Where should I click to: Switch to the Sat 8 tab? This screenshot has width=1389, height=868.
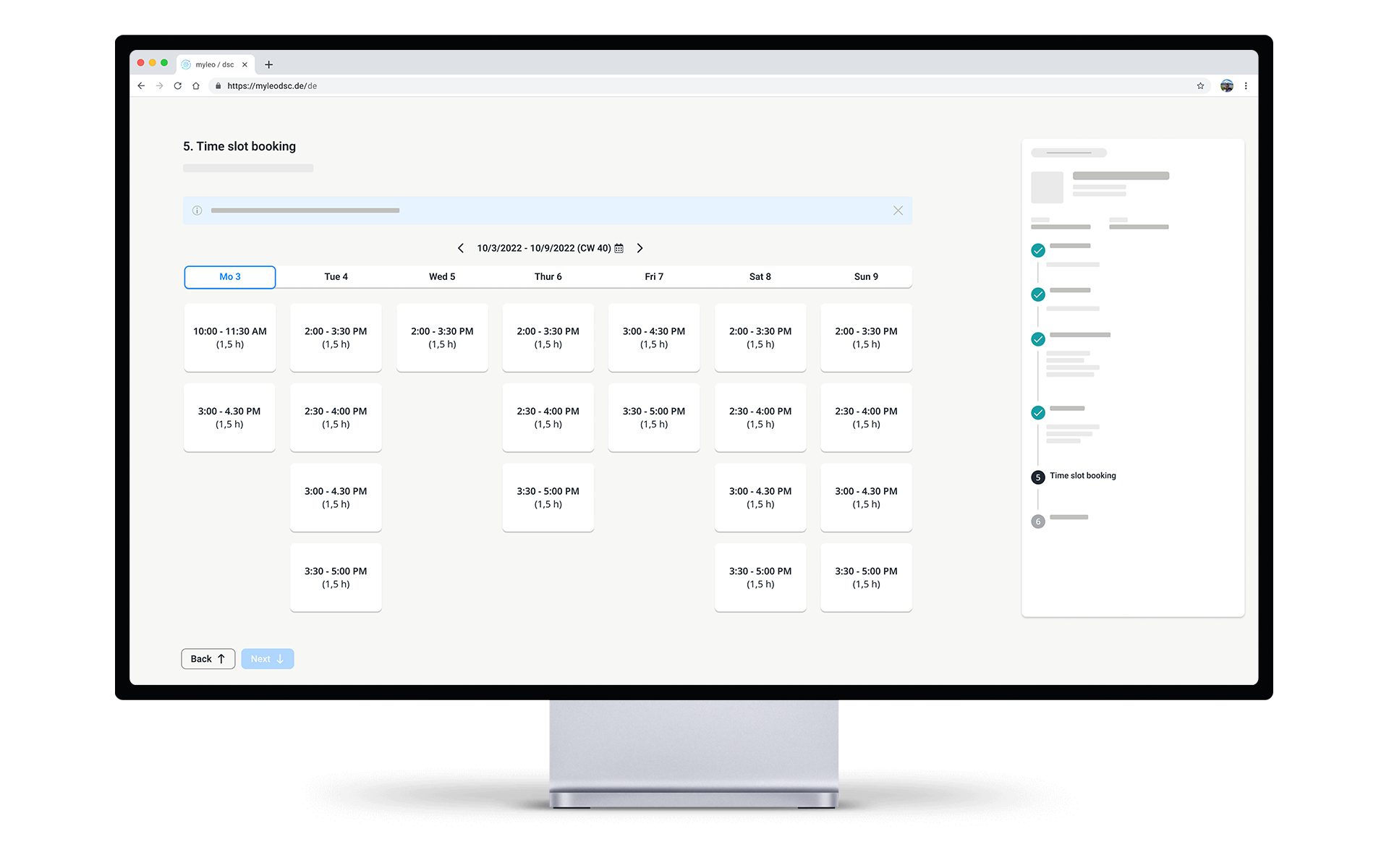pos(760,277)
